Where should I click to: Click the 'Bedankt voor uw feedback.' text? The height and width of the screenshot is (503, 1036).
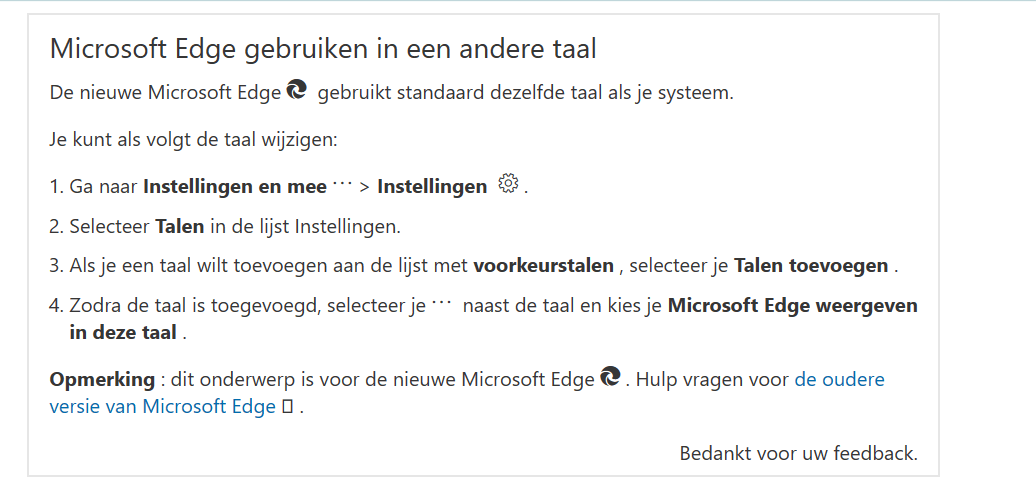coord(799,453)
